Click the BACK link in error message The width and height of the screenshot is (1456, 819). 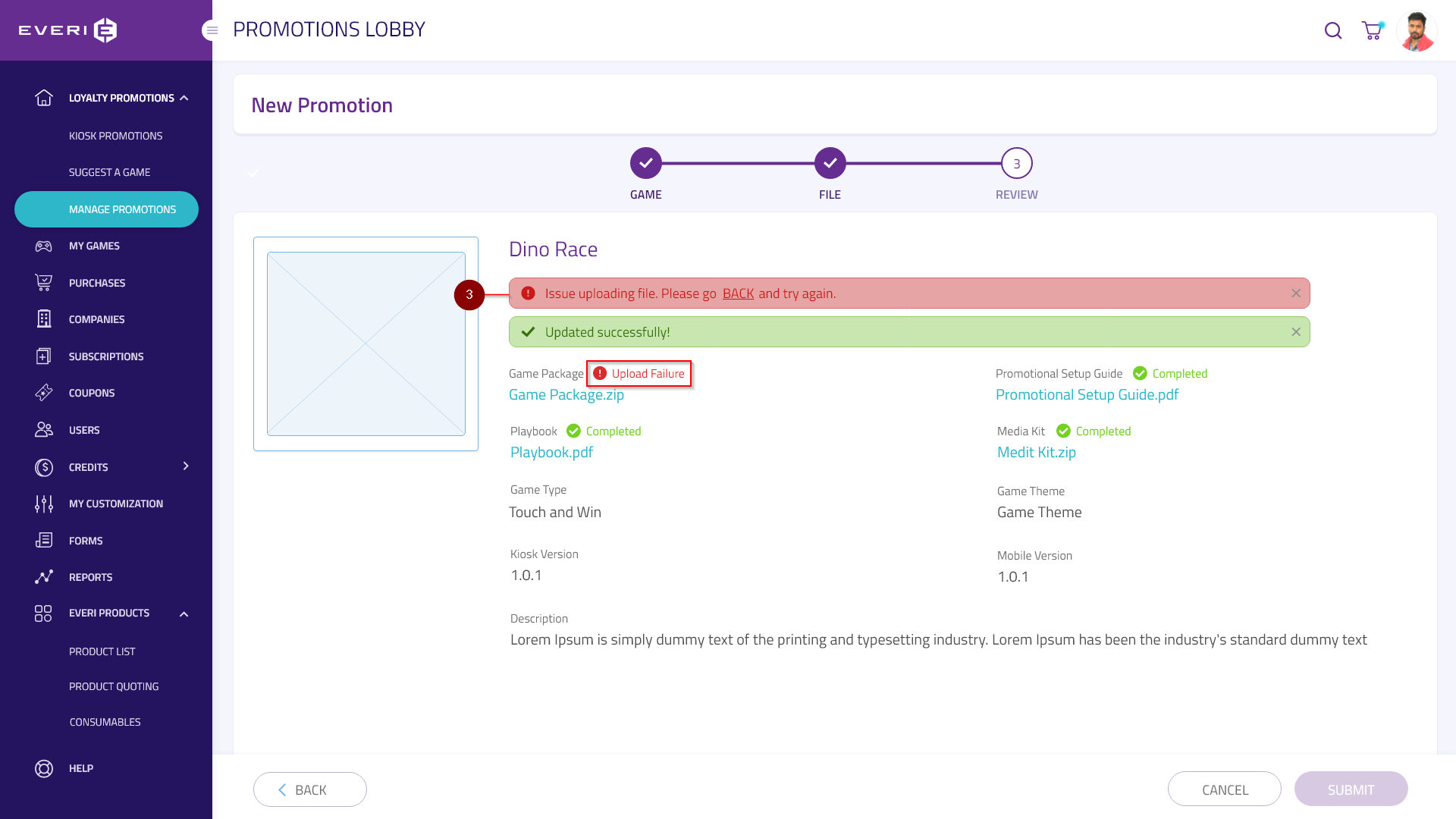click(738, 293)
